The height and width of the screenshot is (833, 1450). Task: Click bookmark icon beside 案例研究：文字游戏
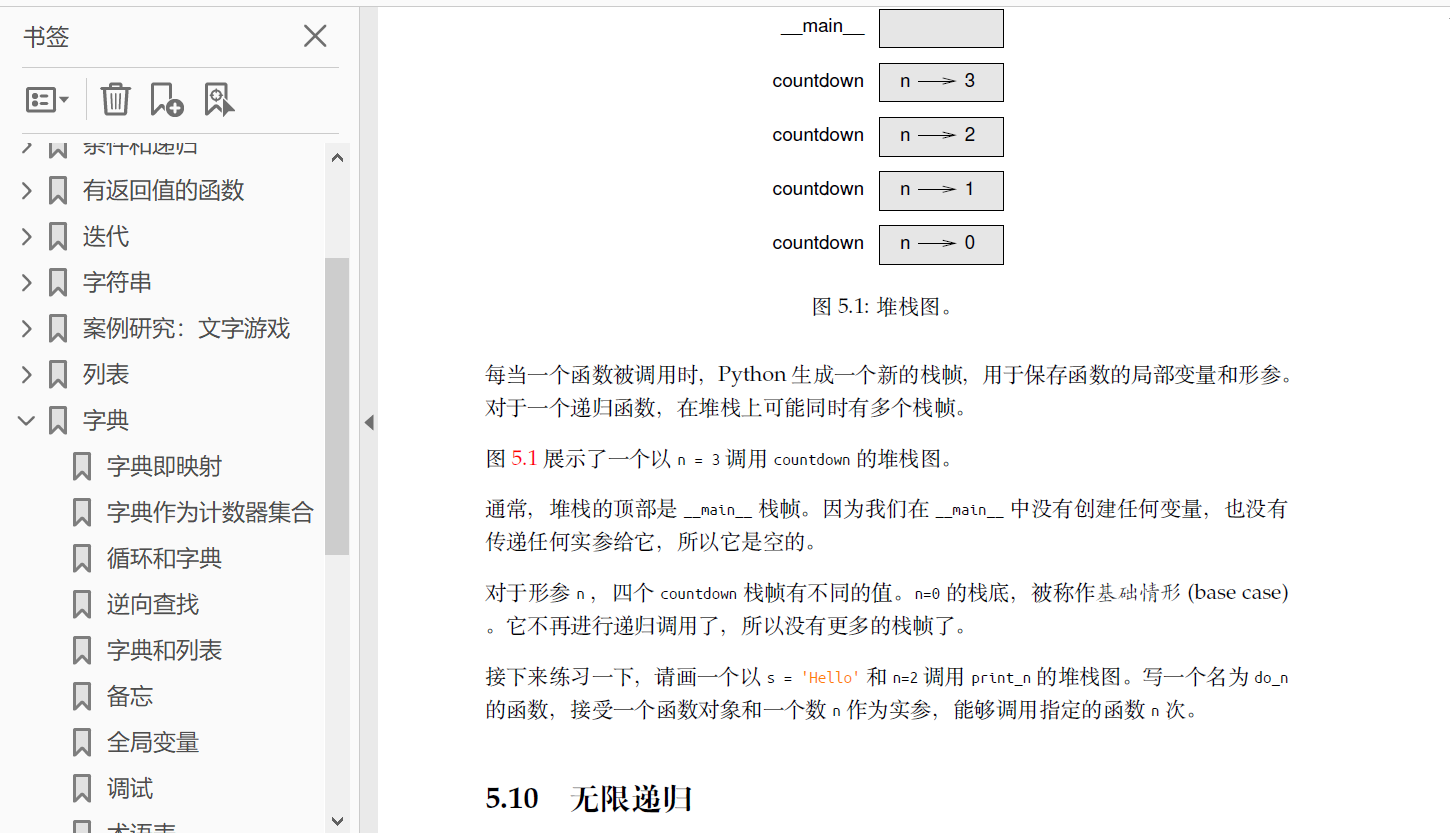pos(58,328)
